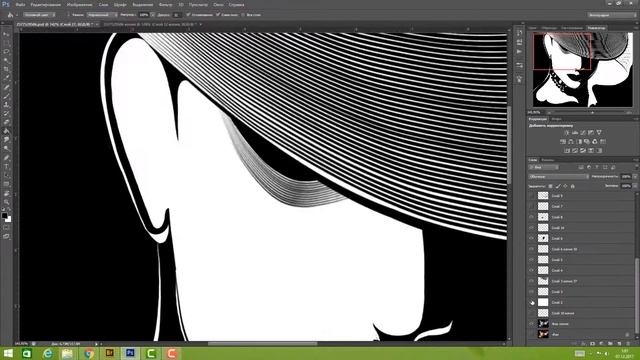Select the Clone Stamp tool
The height and width of the screenshot is (360, 640).
(6, 105)
